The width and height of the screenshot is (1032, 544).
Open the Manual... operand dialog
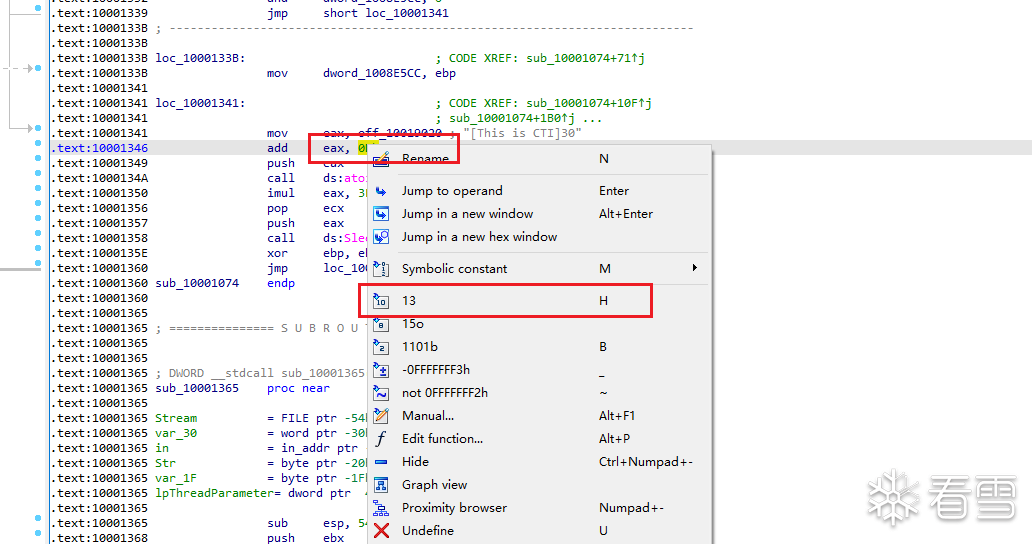click(427, 416)
